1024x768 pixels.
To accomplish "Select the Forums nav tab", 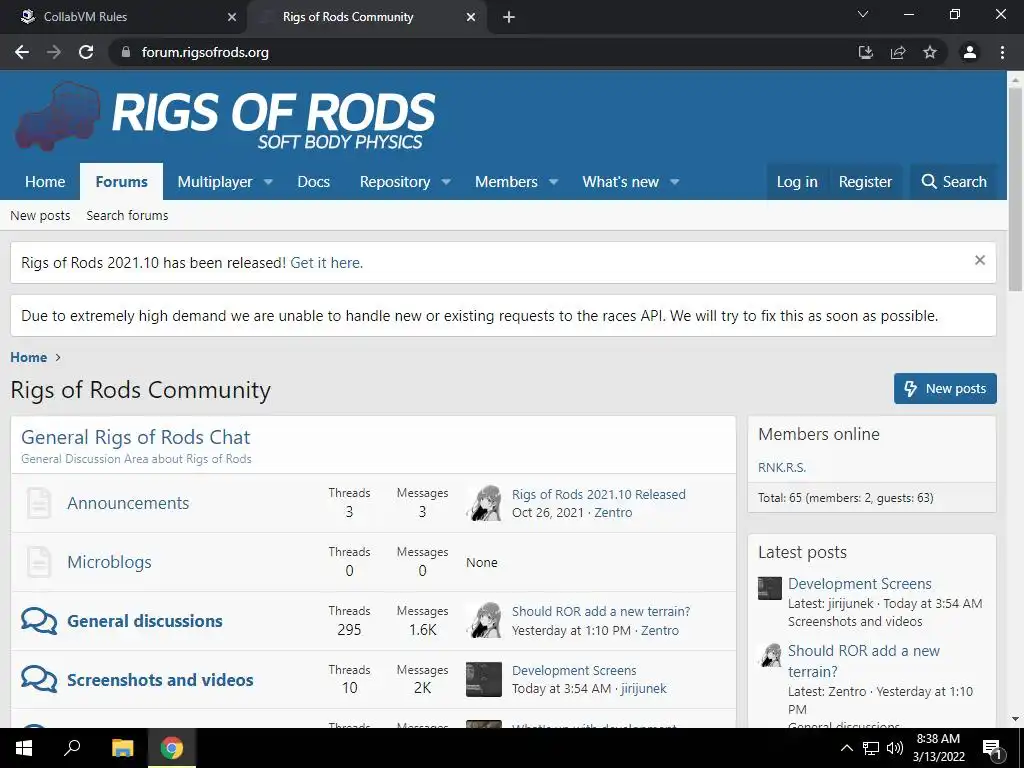I will point(121,182).
